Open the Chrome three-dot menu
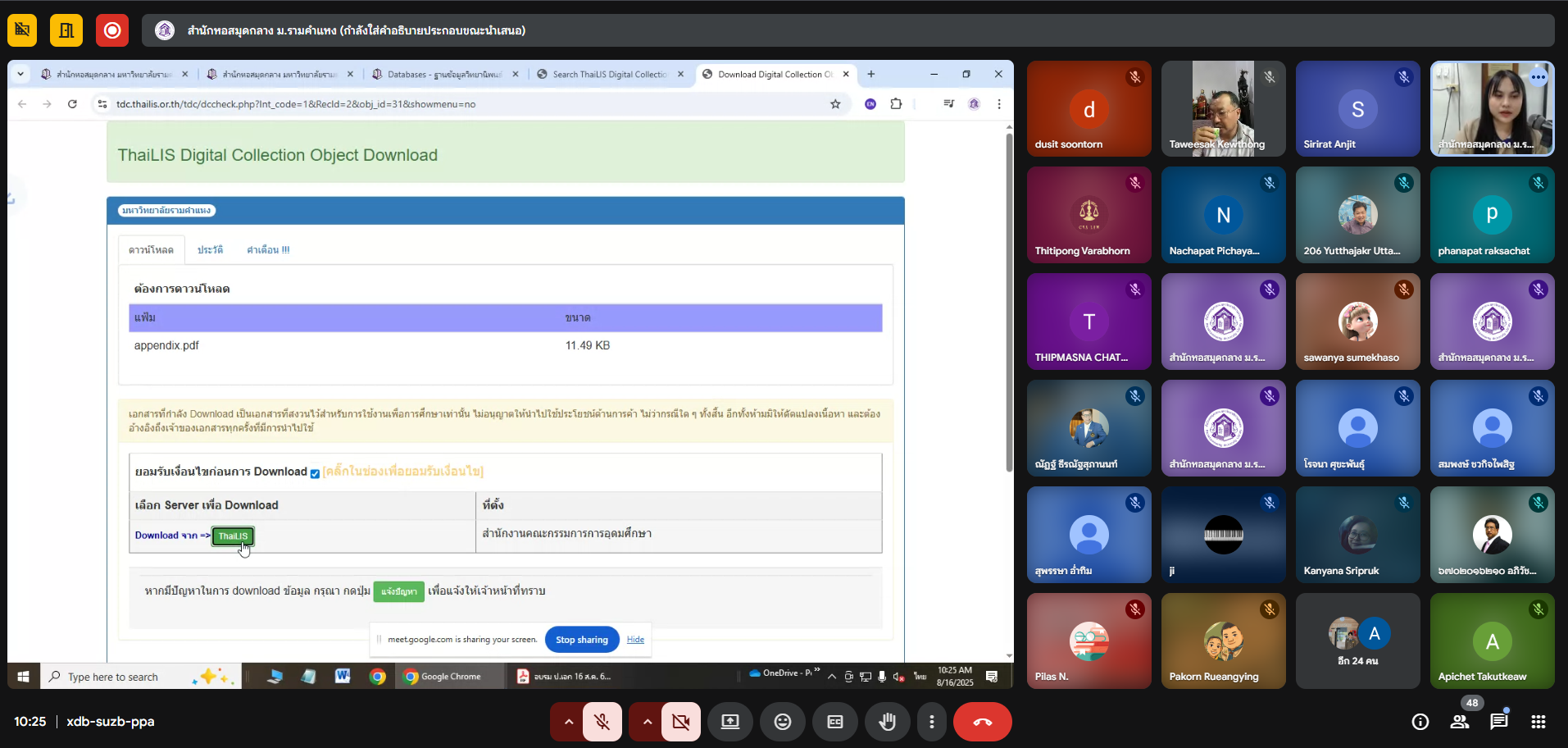Screen dimensions: 1568x748 [999, 104]
